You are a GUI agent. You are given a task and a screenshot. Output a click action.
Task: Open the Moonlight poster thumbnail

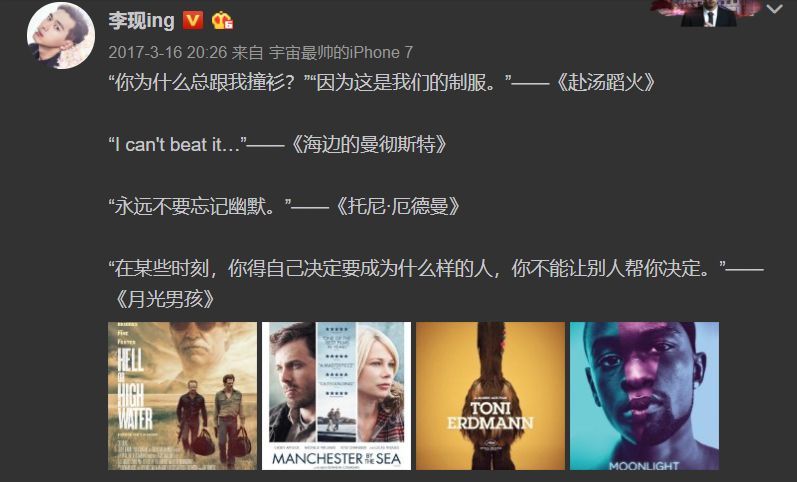click(645, 396)
